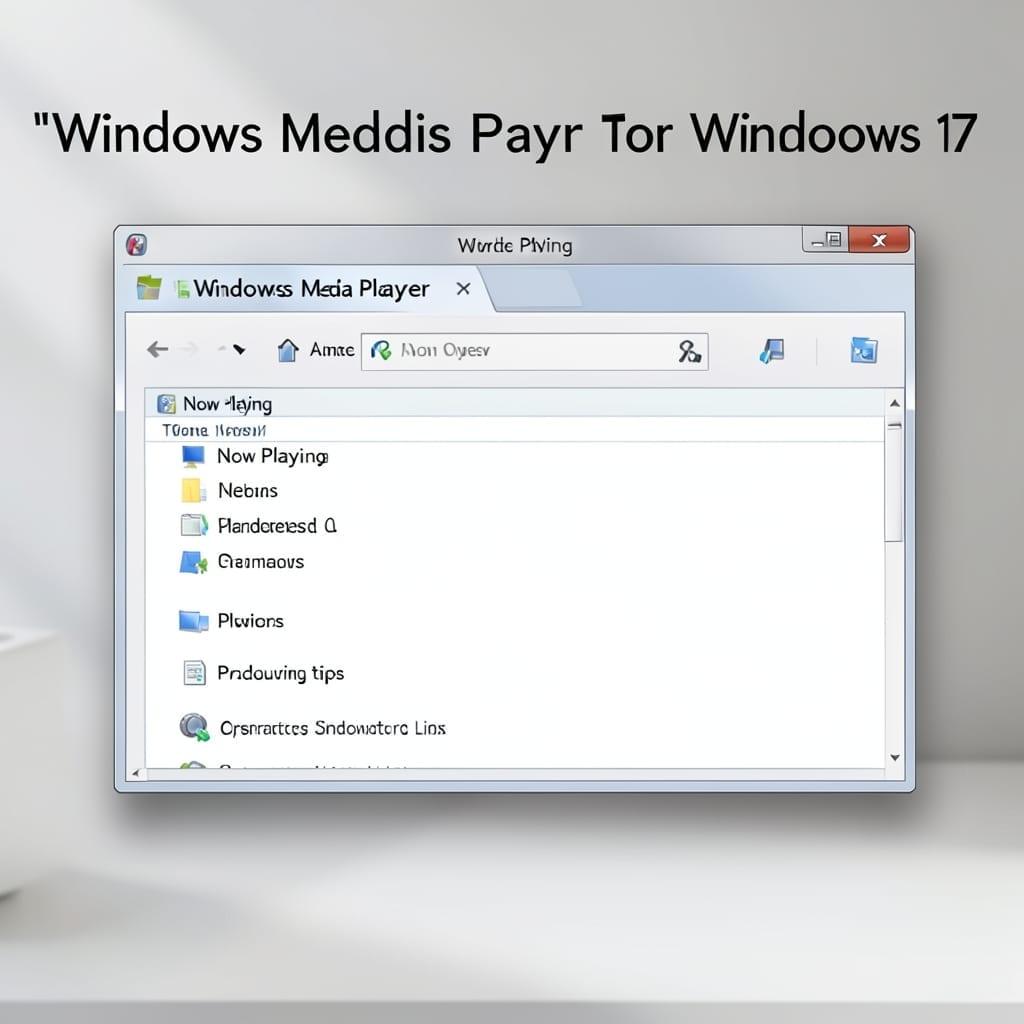Open the blank new tab
This screenshot has height=1024, width=1024.
(x=536, y=289)
